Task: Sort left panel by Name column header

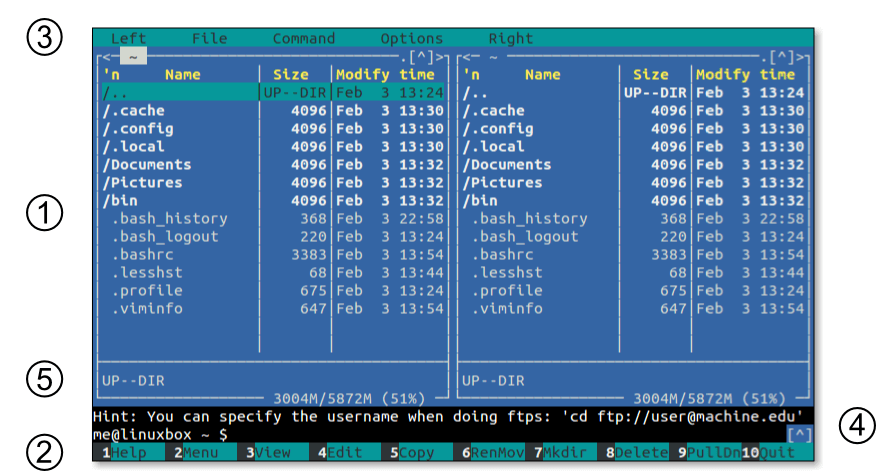Action: click(x=183, y=74)
